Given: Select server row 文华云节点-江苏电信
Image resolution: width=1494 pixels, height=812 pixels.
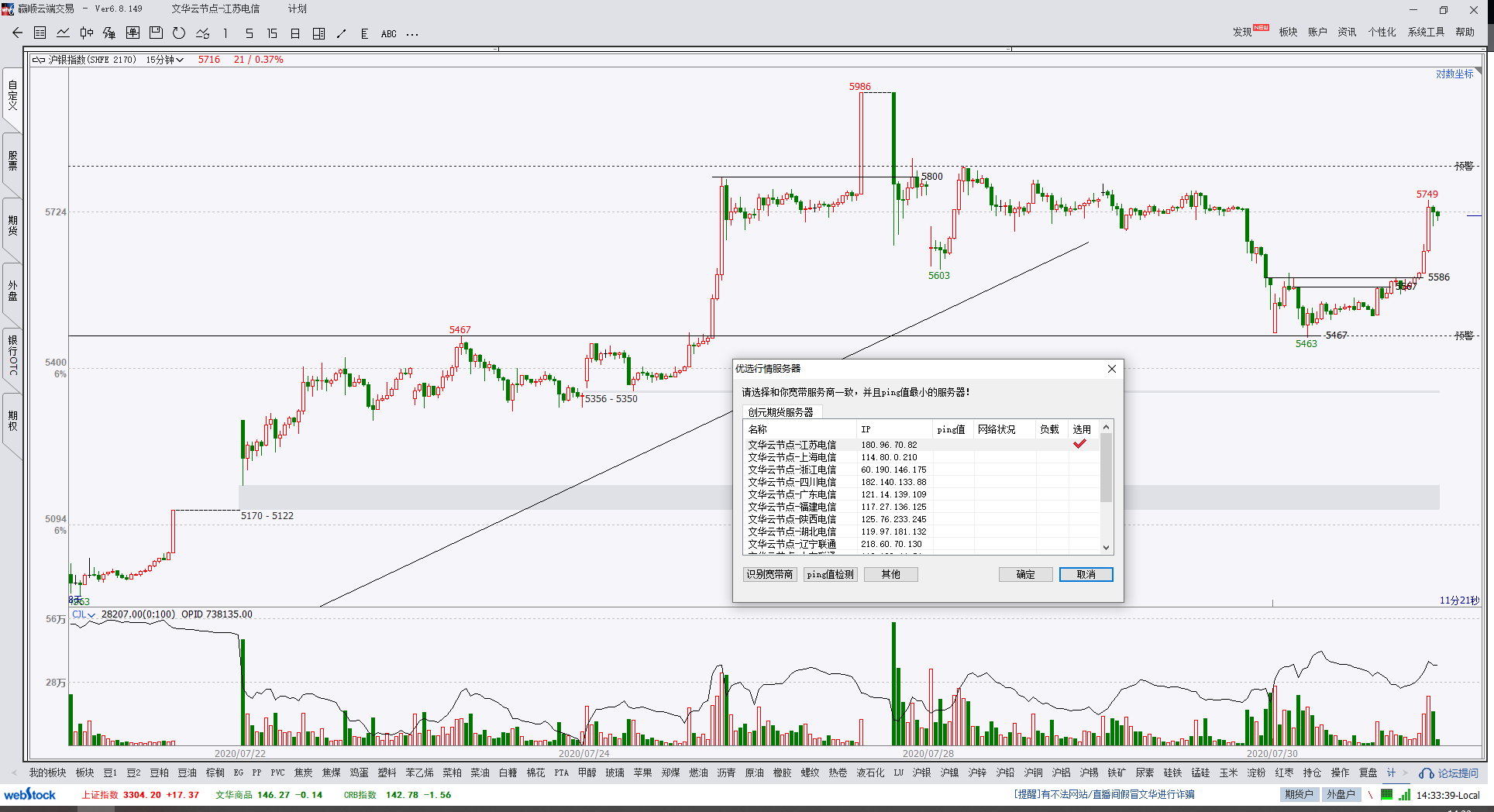Looking at the screenshot, I should (x=921, y=445).
